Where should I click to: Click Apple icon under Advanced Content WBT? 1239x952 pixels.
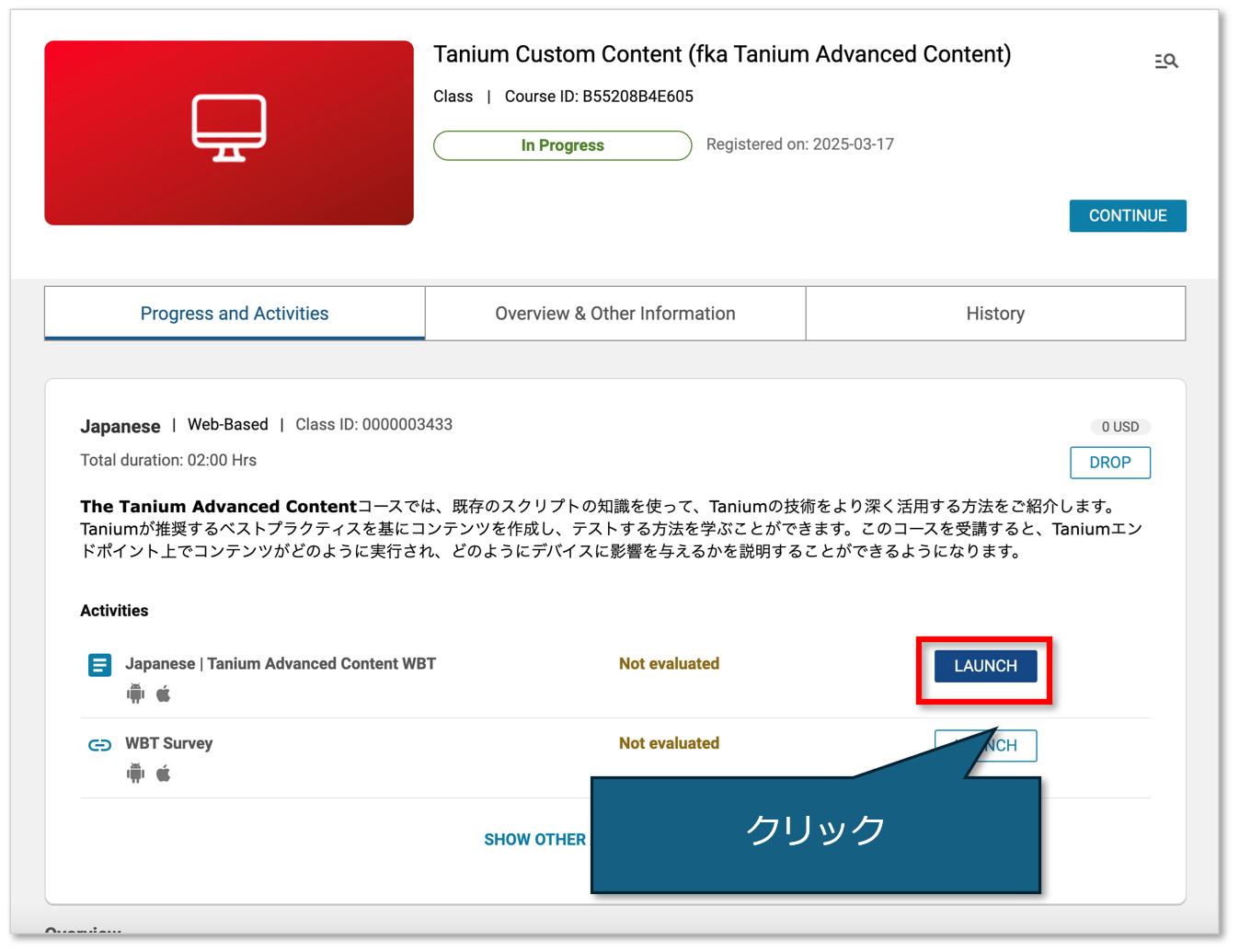pyautogui.click(x=164, y=694)
